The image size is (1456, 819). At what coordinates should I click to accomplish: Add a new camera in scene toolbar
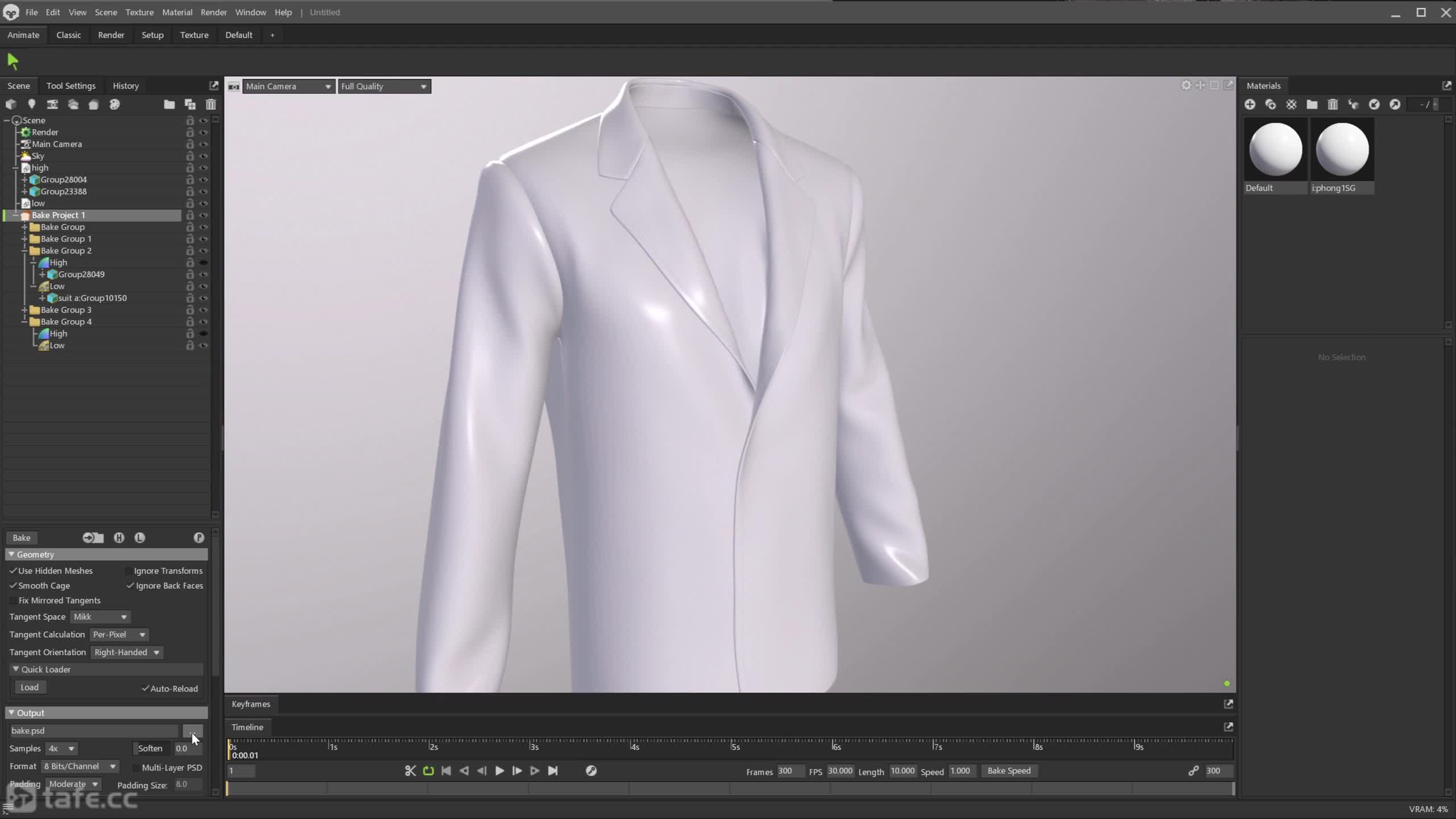pyautogui.click(x=52, y=104)
